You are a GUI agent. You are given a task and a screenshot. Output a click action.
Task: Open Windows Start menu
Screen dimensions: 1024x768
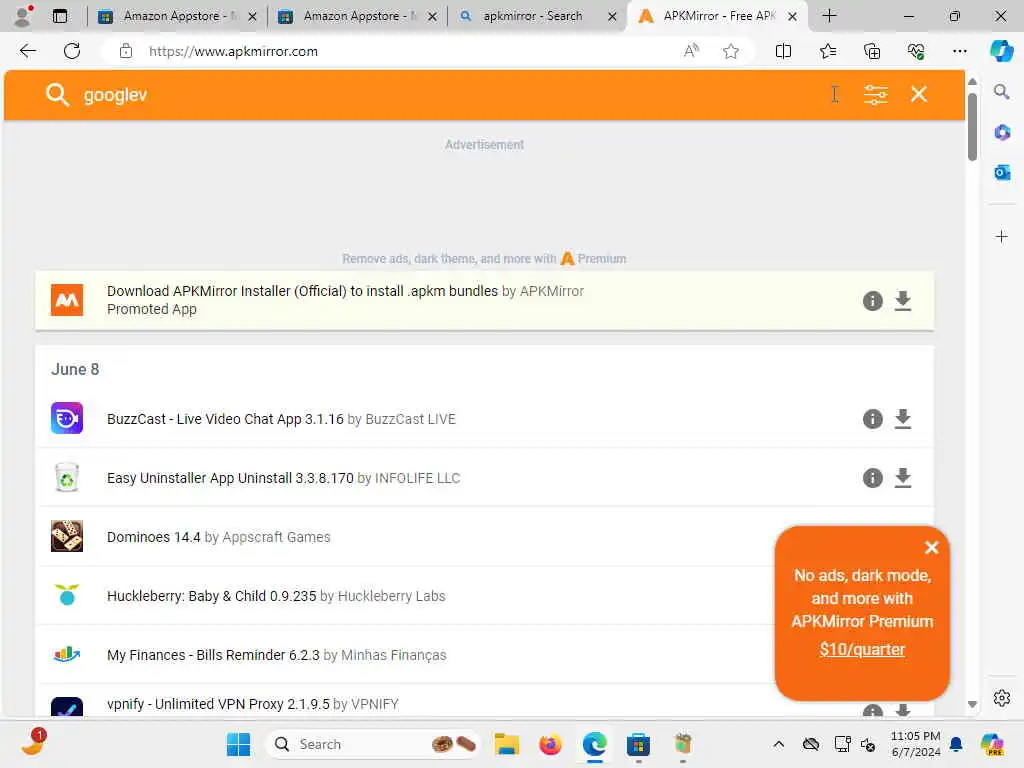(x=238, y=744)
